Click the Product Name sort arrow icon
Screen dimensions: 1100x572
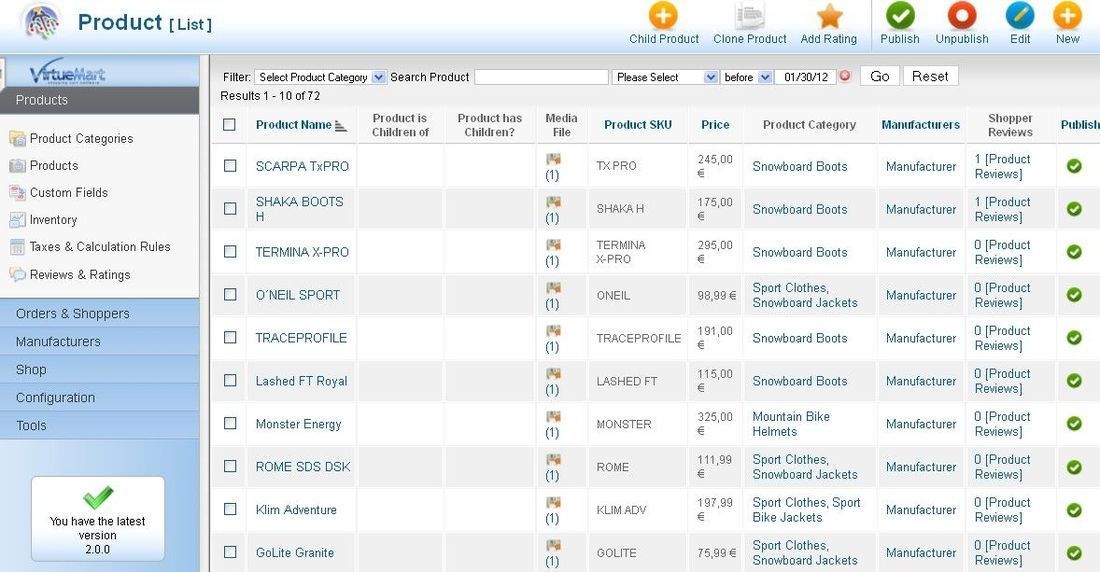(341, 126)
